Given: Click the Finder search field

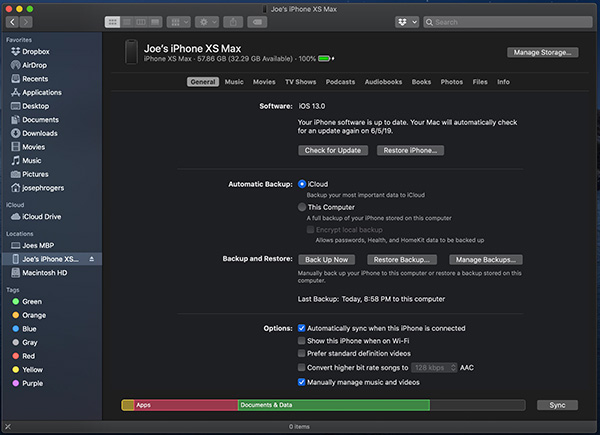Looking at the screenshot, I should point(508,22).
